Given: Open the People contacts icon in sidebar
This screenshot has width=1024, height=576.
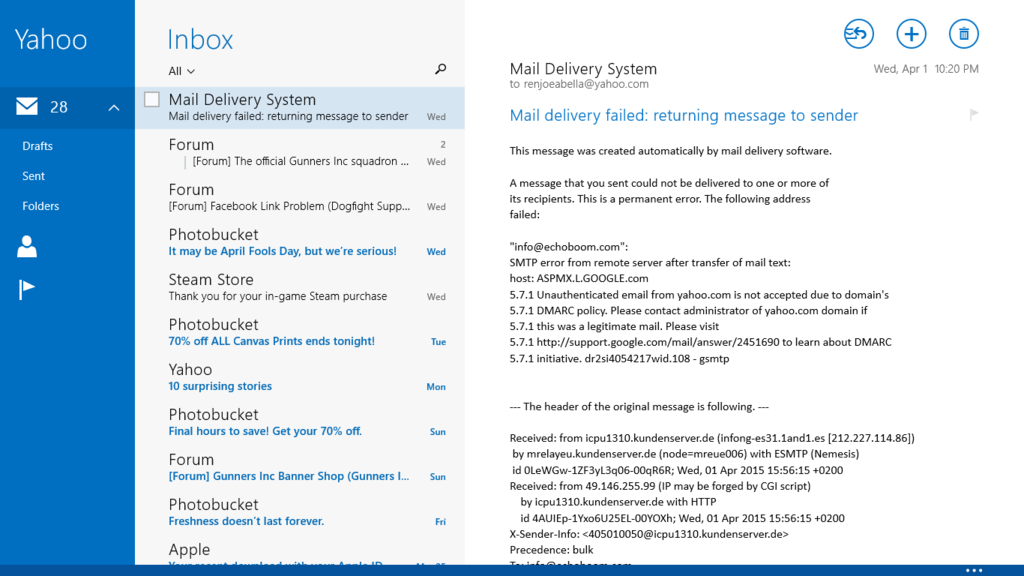Looking at the screenshot, I should [x=27, y=246].
